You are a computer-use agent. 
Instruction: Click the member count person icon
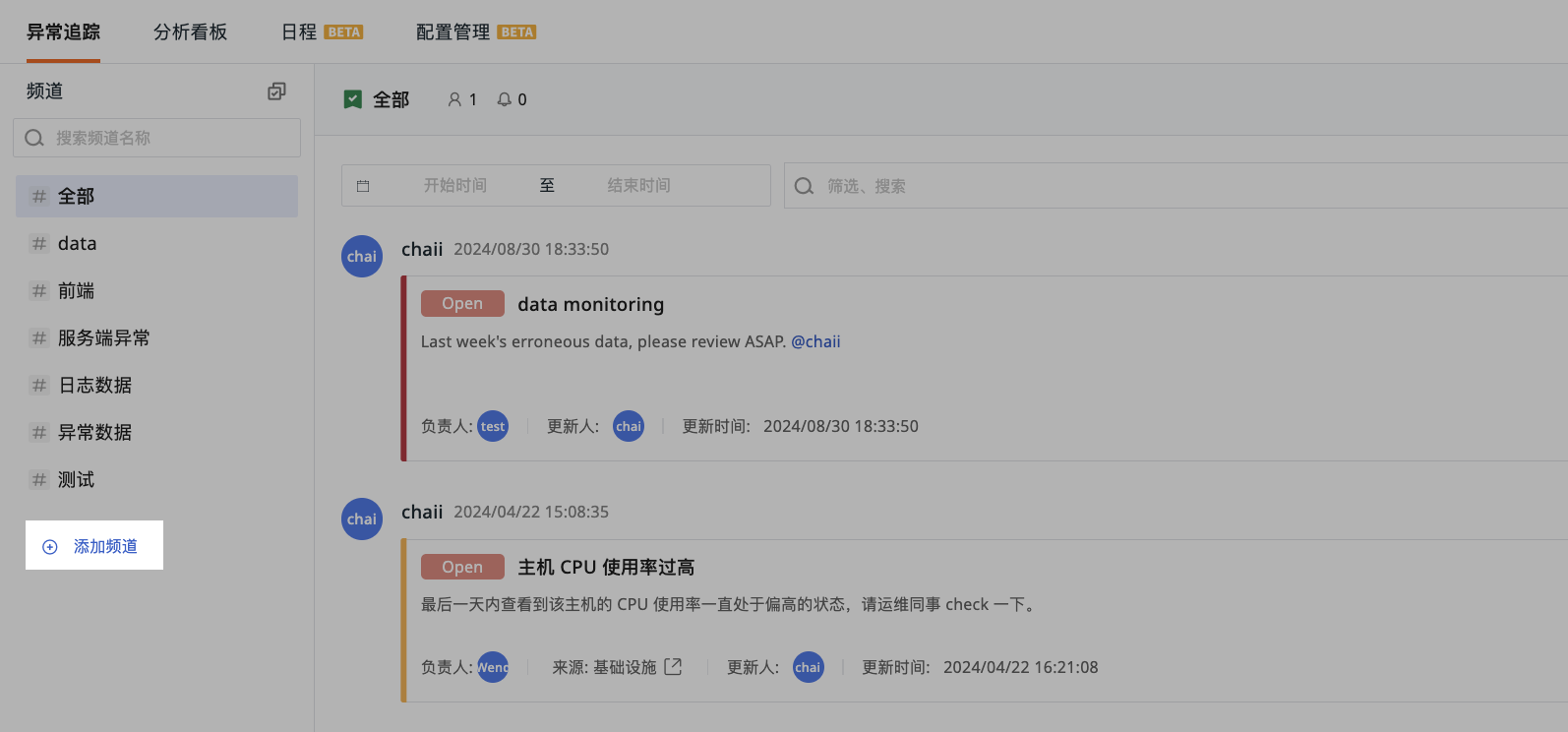(x=454, y=99)
